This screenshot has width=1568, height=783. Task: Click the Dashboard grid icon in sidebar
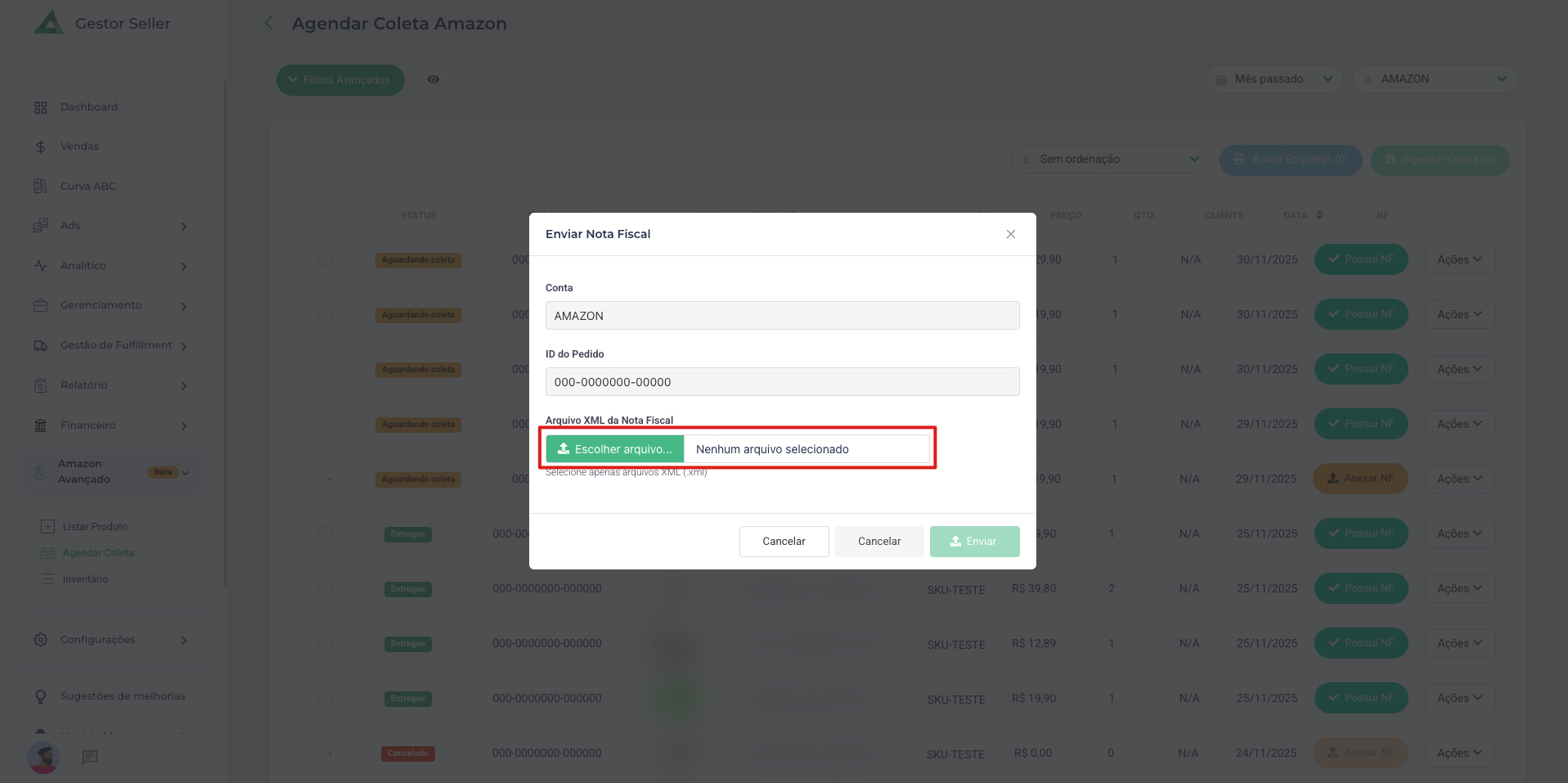pos(40,107)
